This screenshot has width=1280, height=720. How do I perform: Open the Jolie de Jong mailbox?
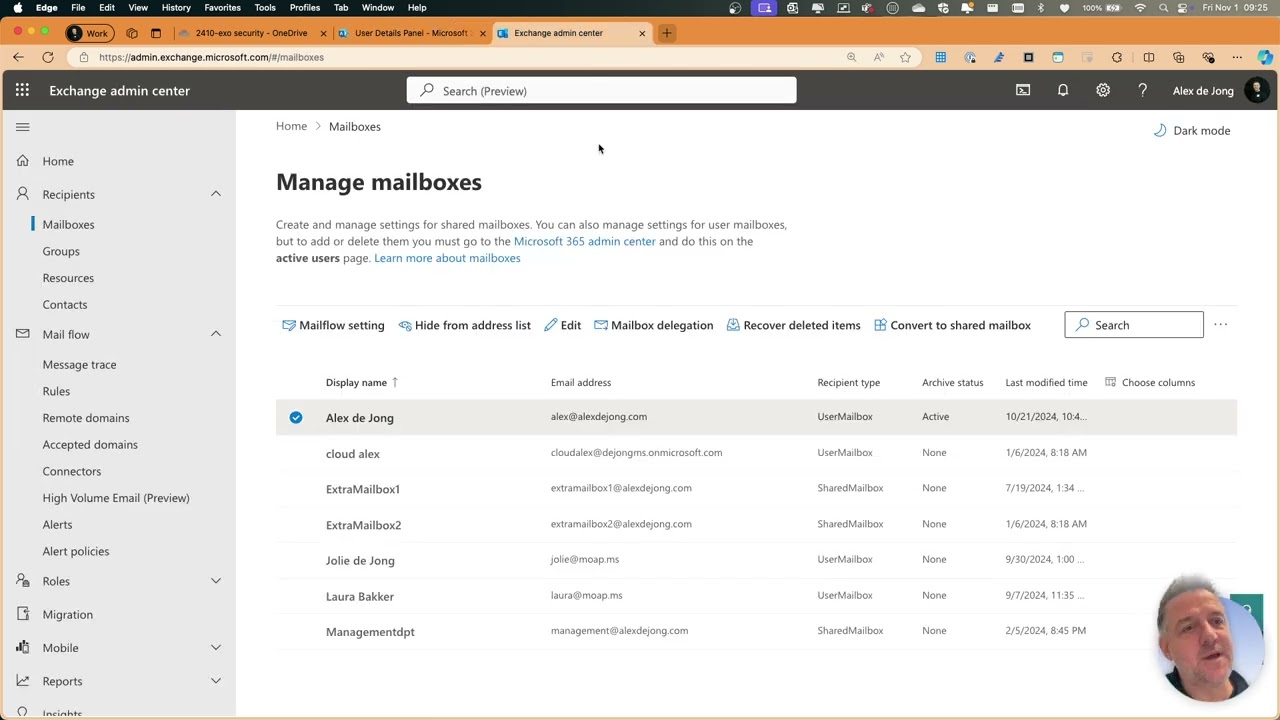click(x=360, y=560)
